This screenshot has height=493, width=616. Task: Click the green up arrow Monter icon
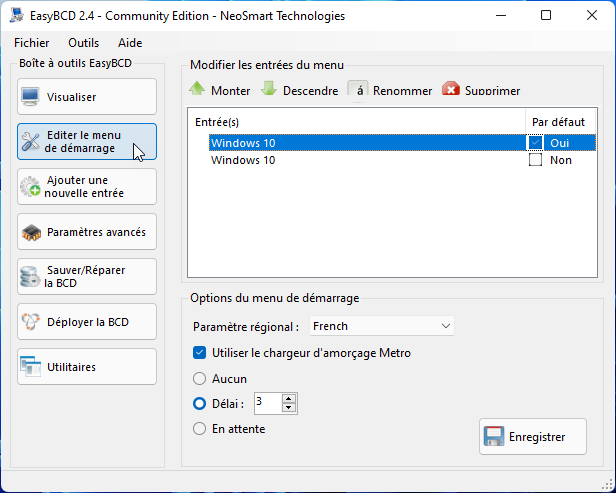pyautogui.click(x=197, y=88)
